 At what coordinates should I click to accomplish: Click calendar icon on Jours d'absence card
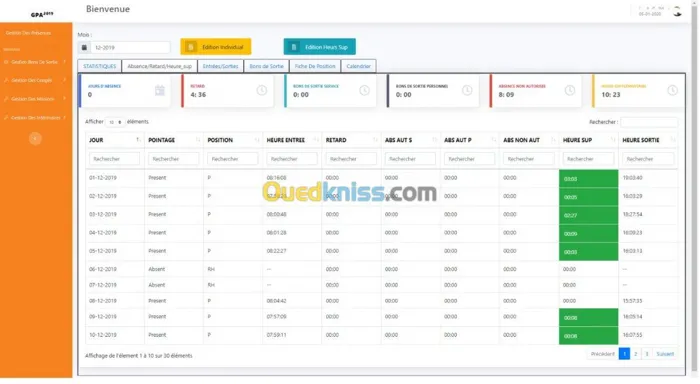160,91
